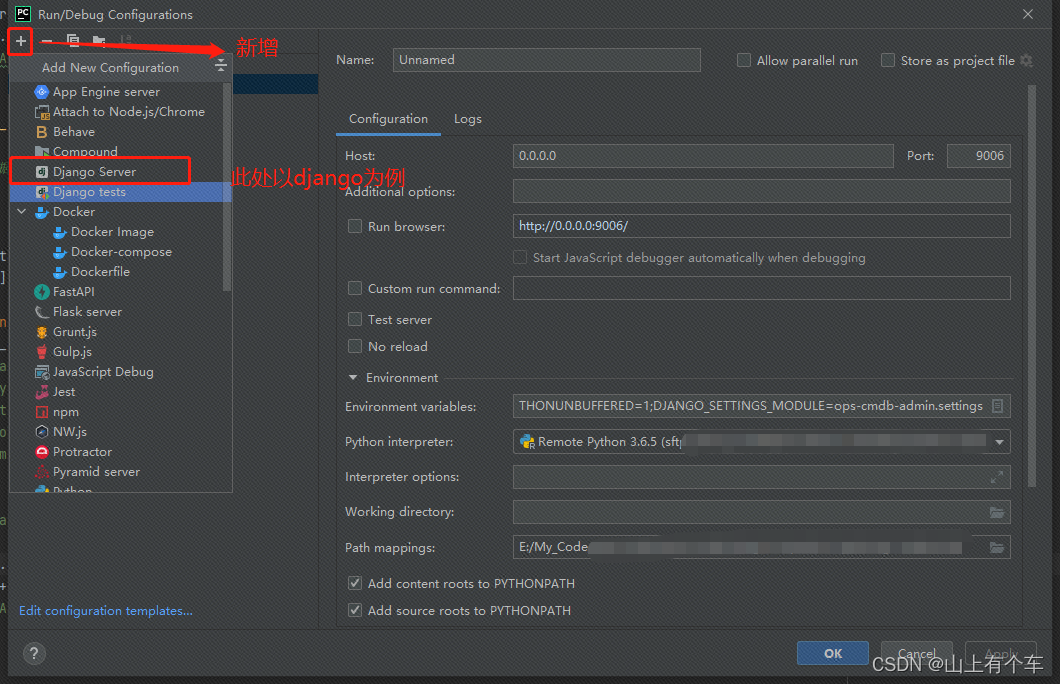Expand the interpreter options field icon
This screenshot has height=684, width=1060.
click(997, 477)
